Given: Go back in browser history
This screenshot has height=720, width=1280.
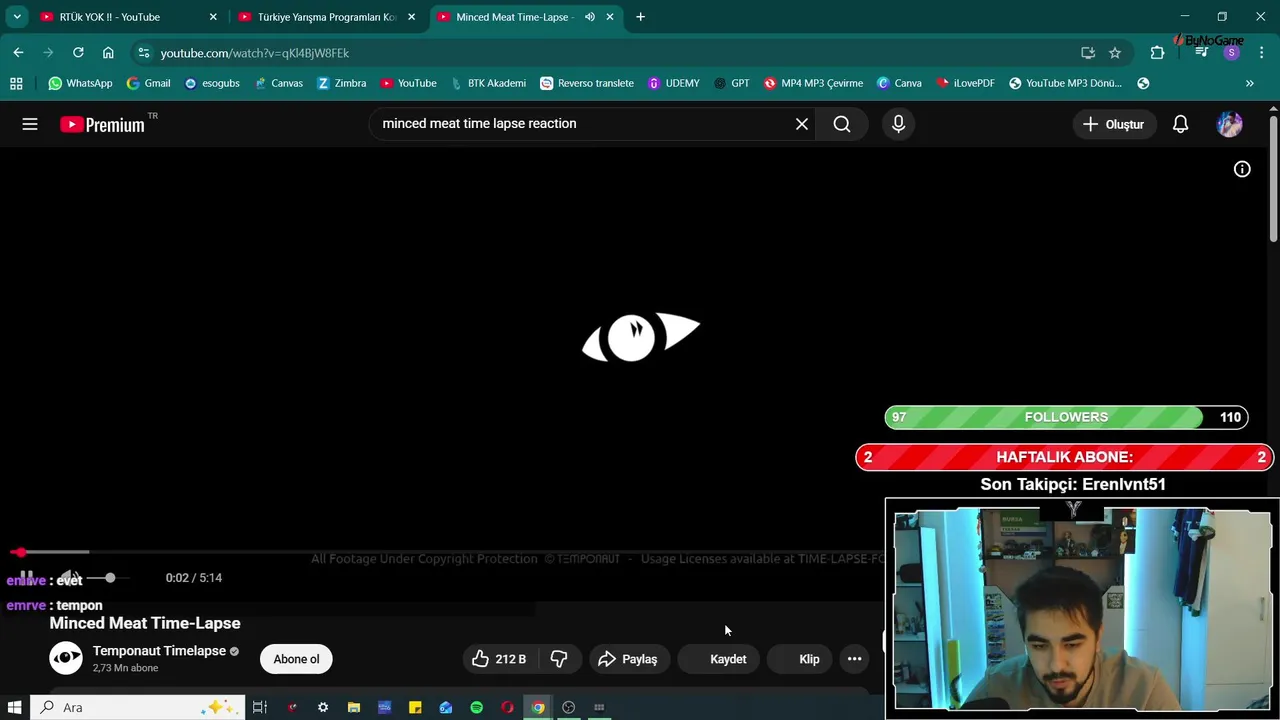Looking at the screenshot, I should [18, 53].
